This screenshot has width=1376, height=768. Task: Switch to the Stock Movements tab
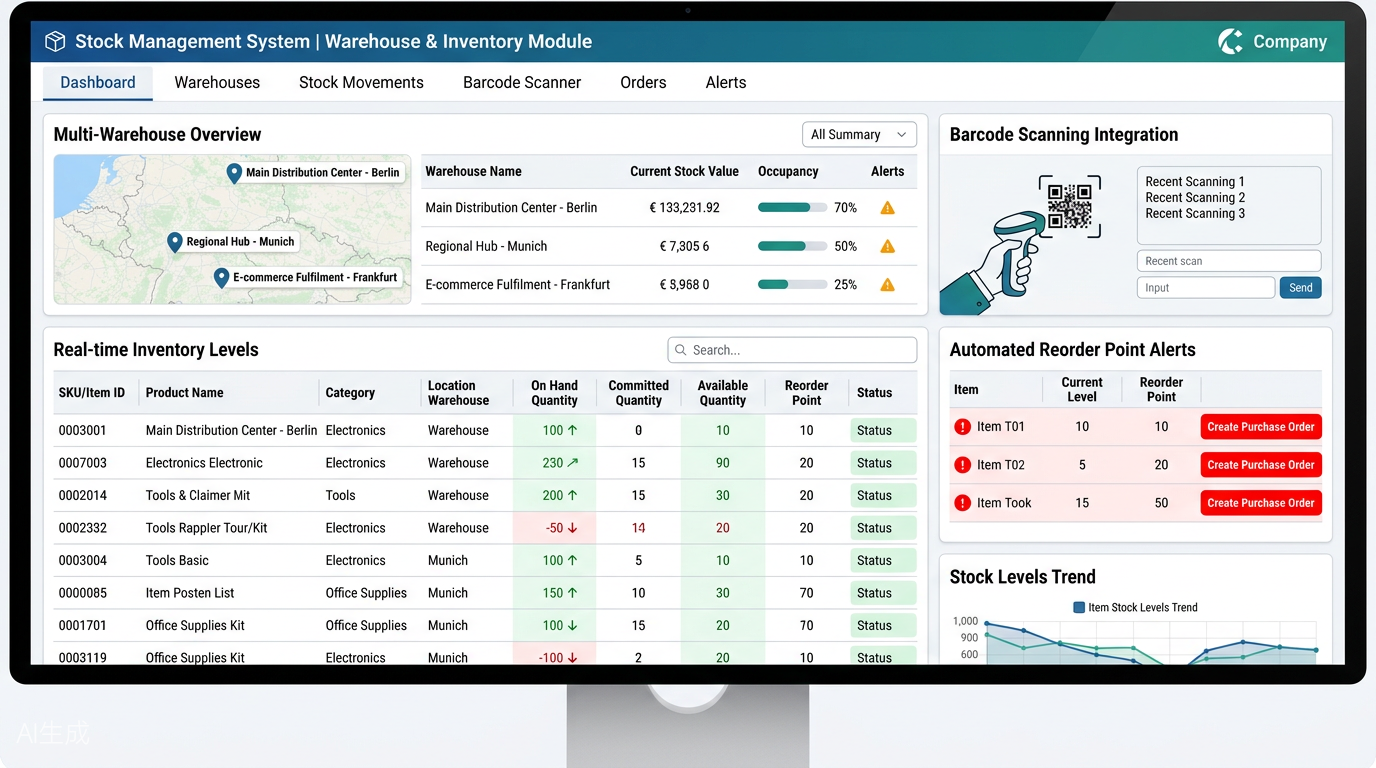click(361, 83)
